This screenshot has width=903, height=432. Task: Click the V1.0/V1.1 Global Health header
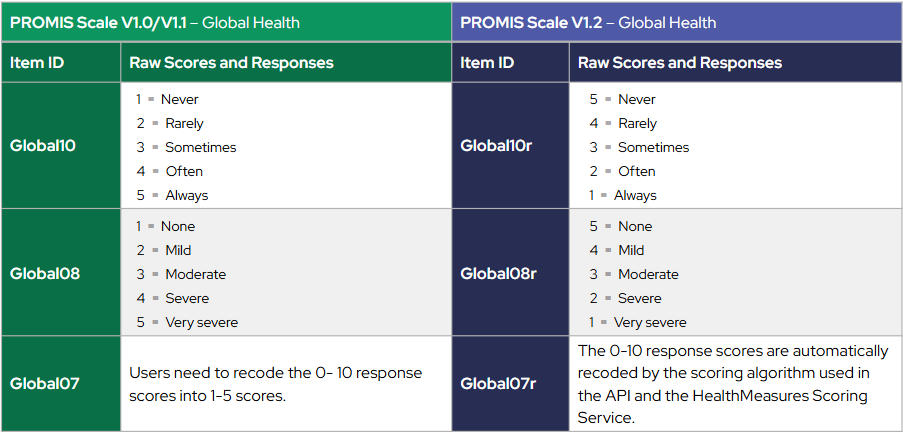coord(155,22)
